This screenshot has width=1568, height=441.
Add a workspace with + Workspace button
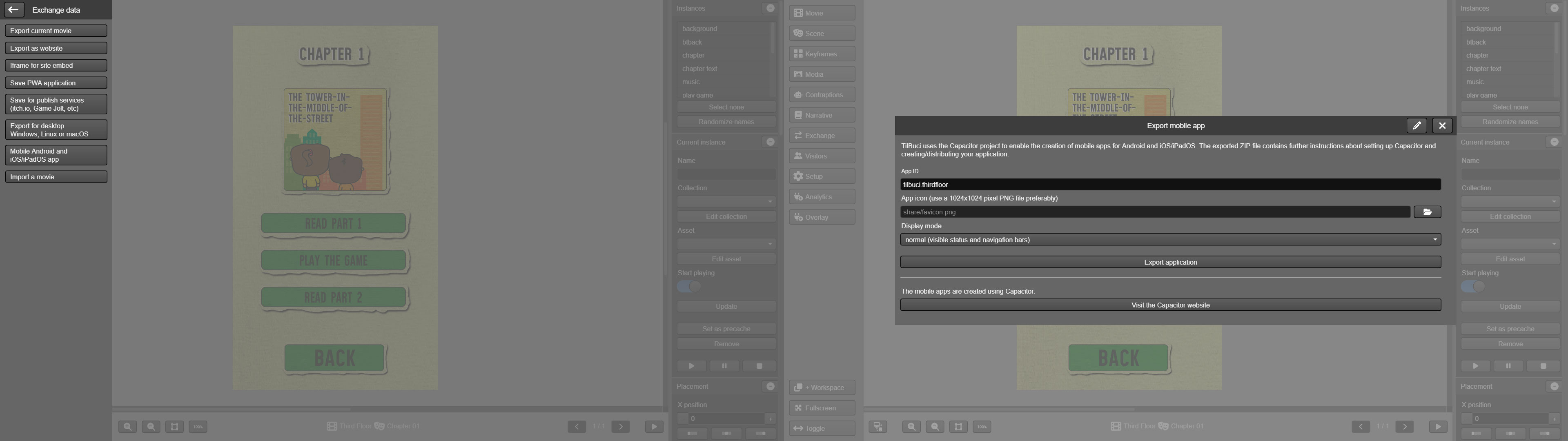[822, 388]
